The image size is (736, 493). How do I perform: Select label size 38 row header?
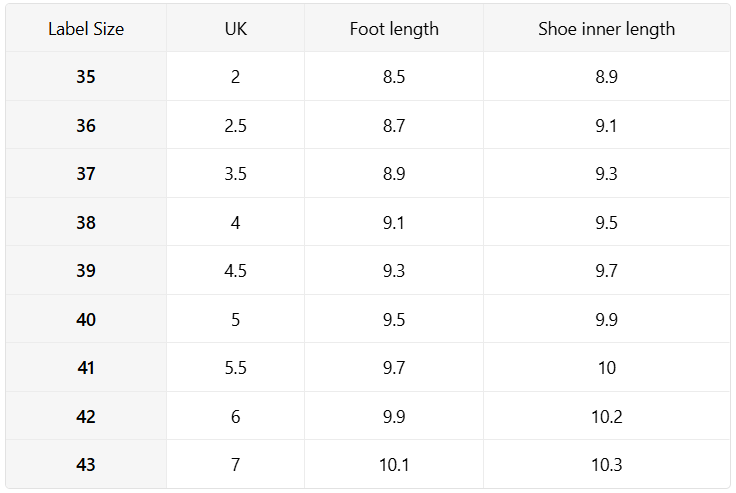(x=86, y=223)
